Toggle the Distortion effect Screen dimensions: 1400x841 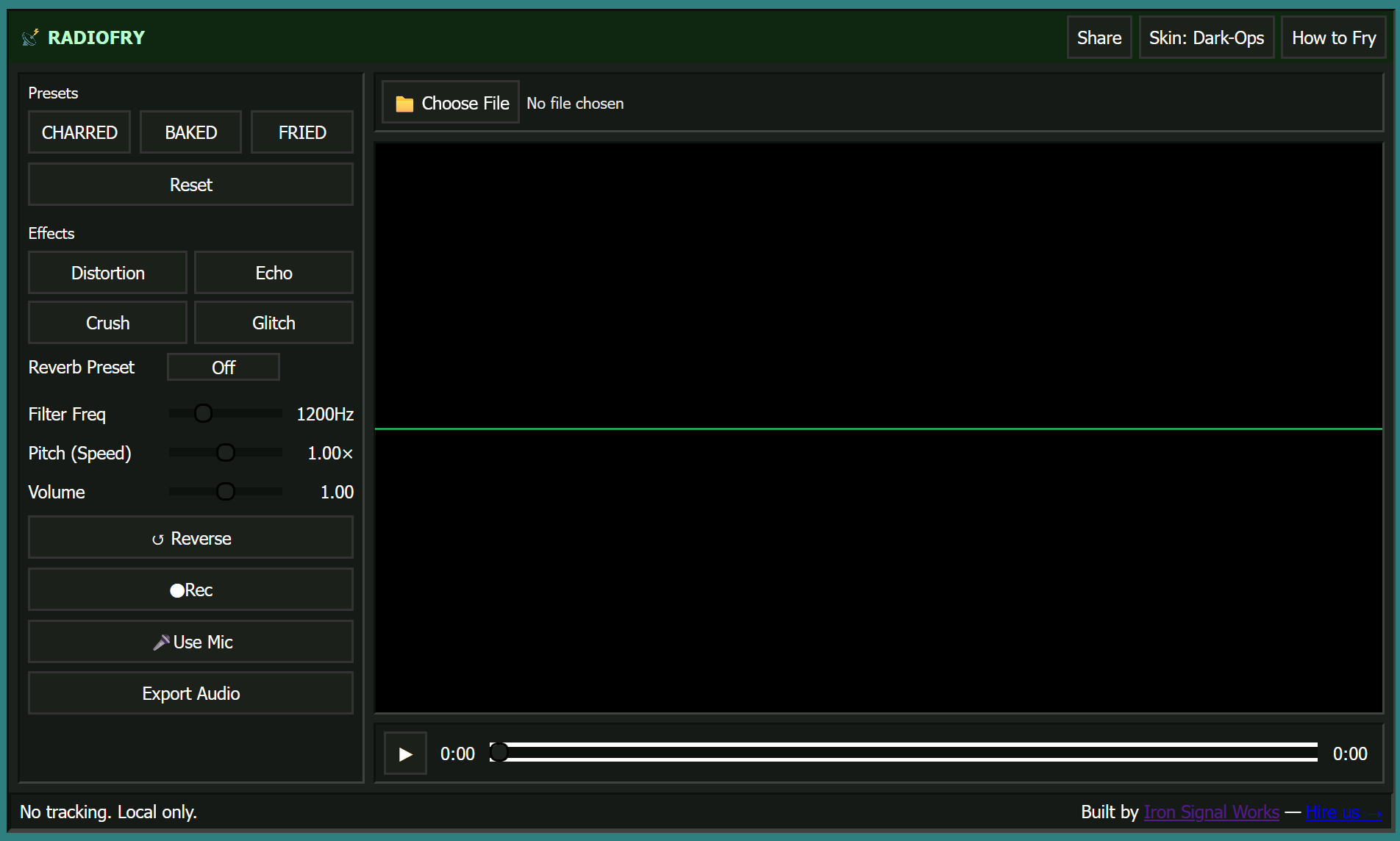107,273
